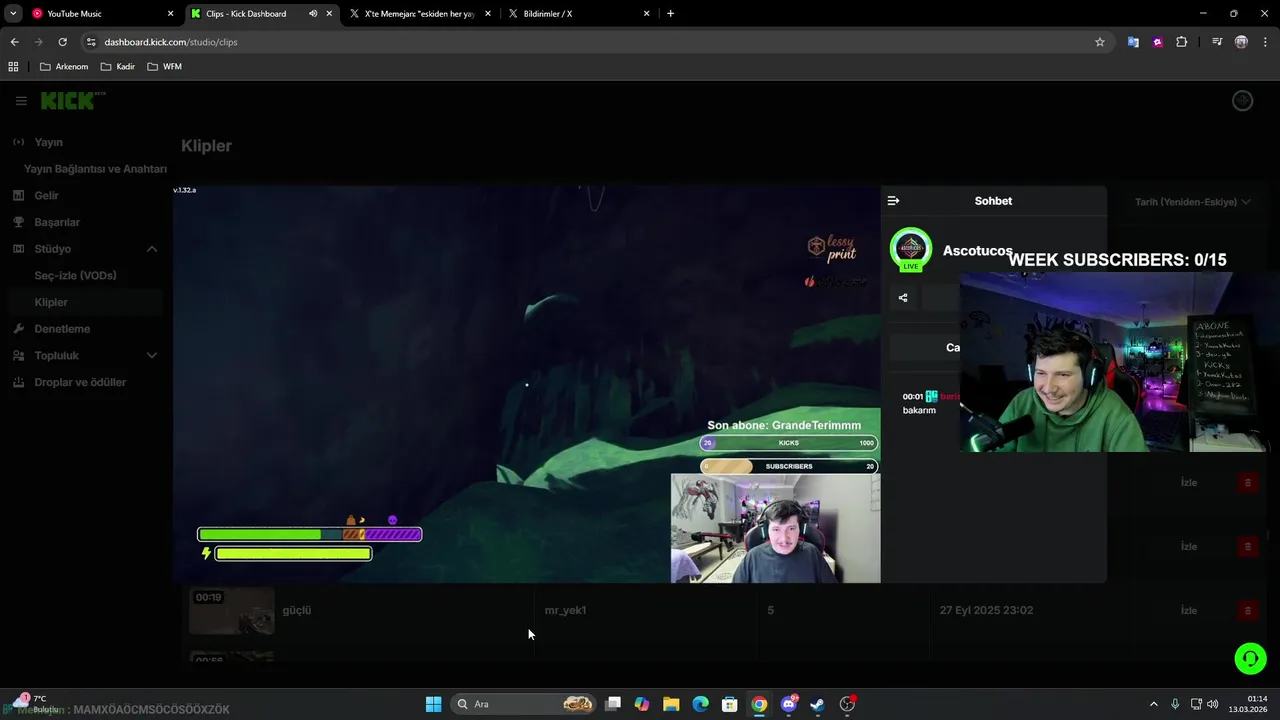Image resolution: width=1280 pixels, height=720 pixels.
Task: Click the share icon under Ascotucos
Action: 903,298
